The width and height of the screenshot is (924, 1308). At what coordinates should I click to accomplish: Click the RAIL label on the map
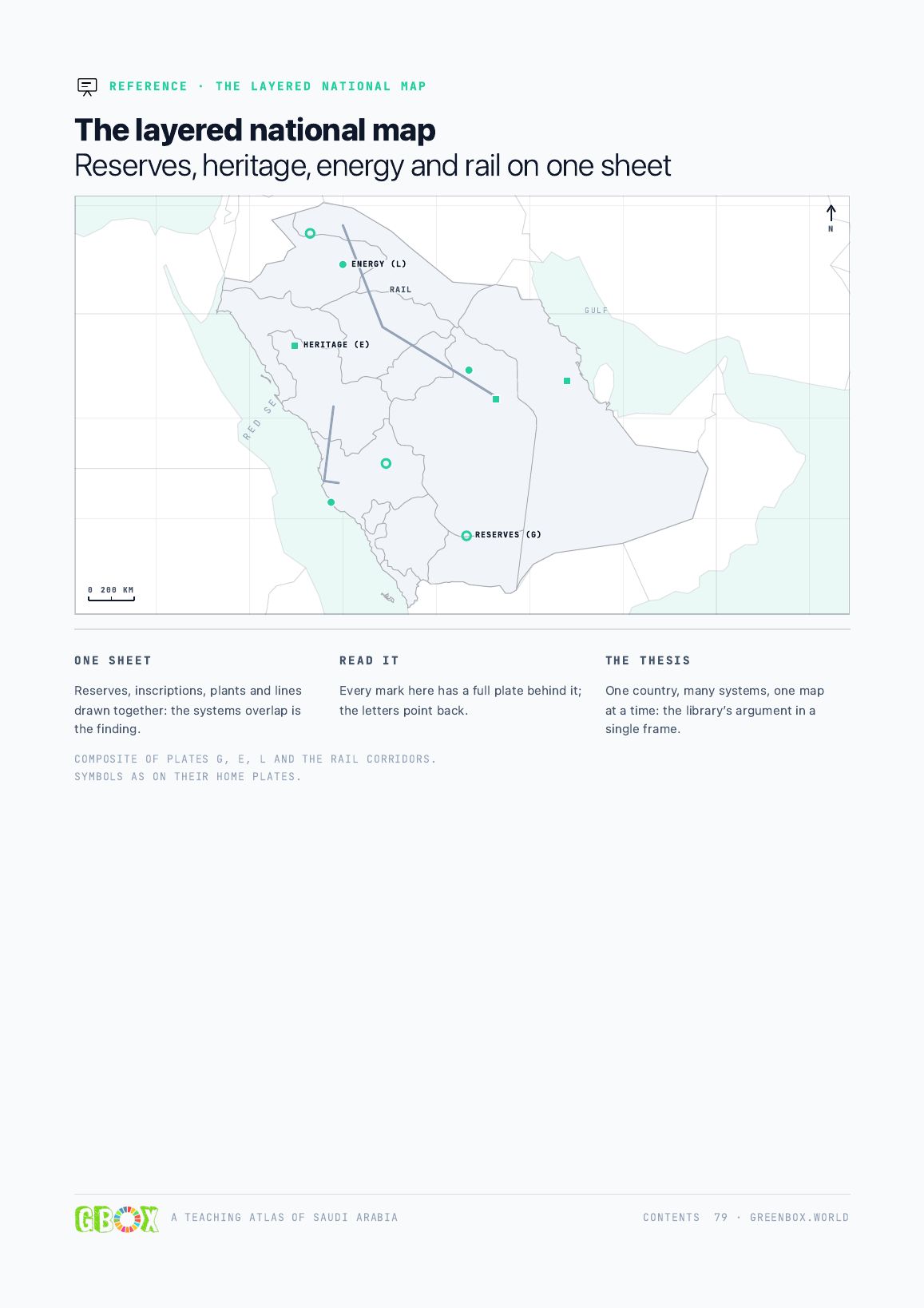[x=401, y=290]
